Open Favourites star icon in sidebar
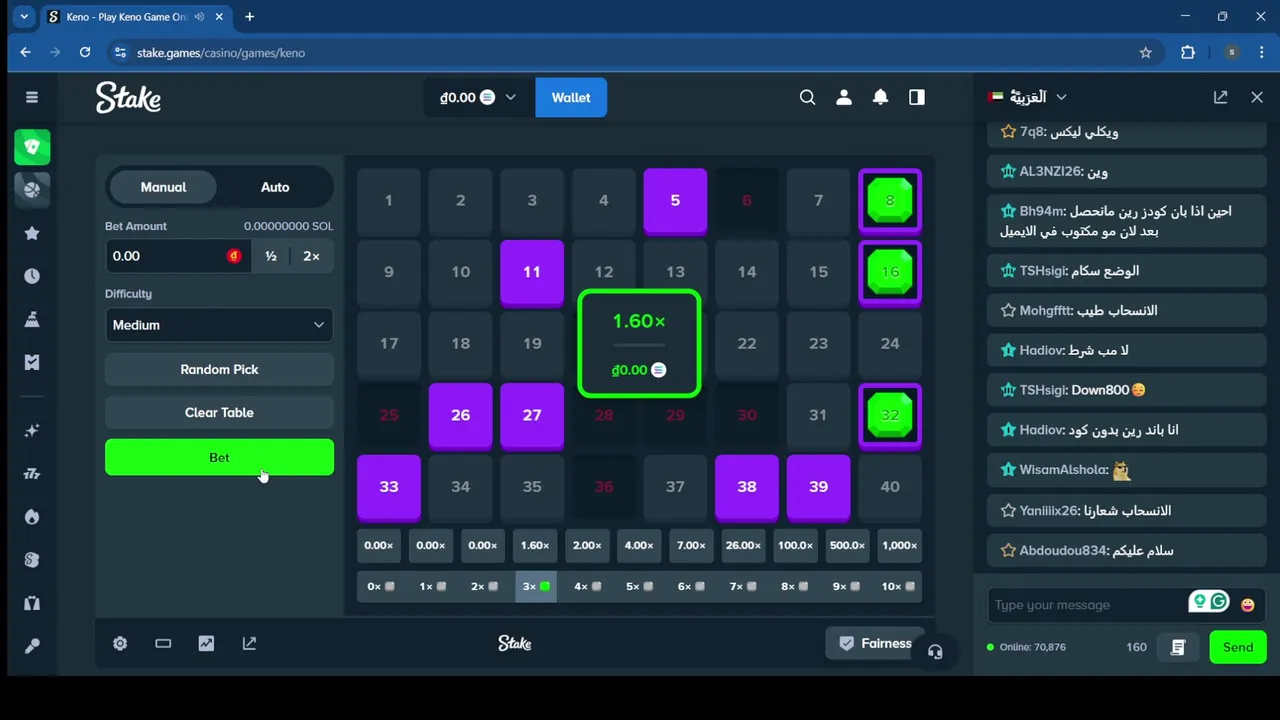 pos(32,233)
